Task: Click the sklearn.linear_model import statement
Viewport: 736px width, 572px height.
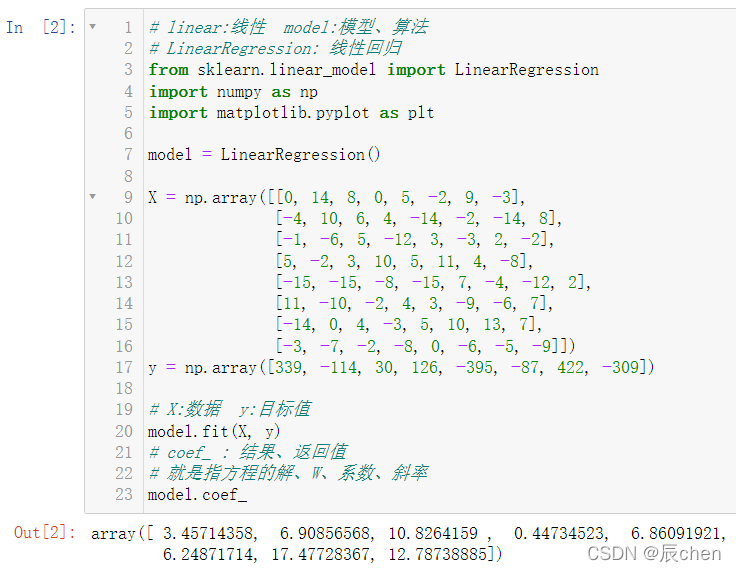Action: pos(374,70)
